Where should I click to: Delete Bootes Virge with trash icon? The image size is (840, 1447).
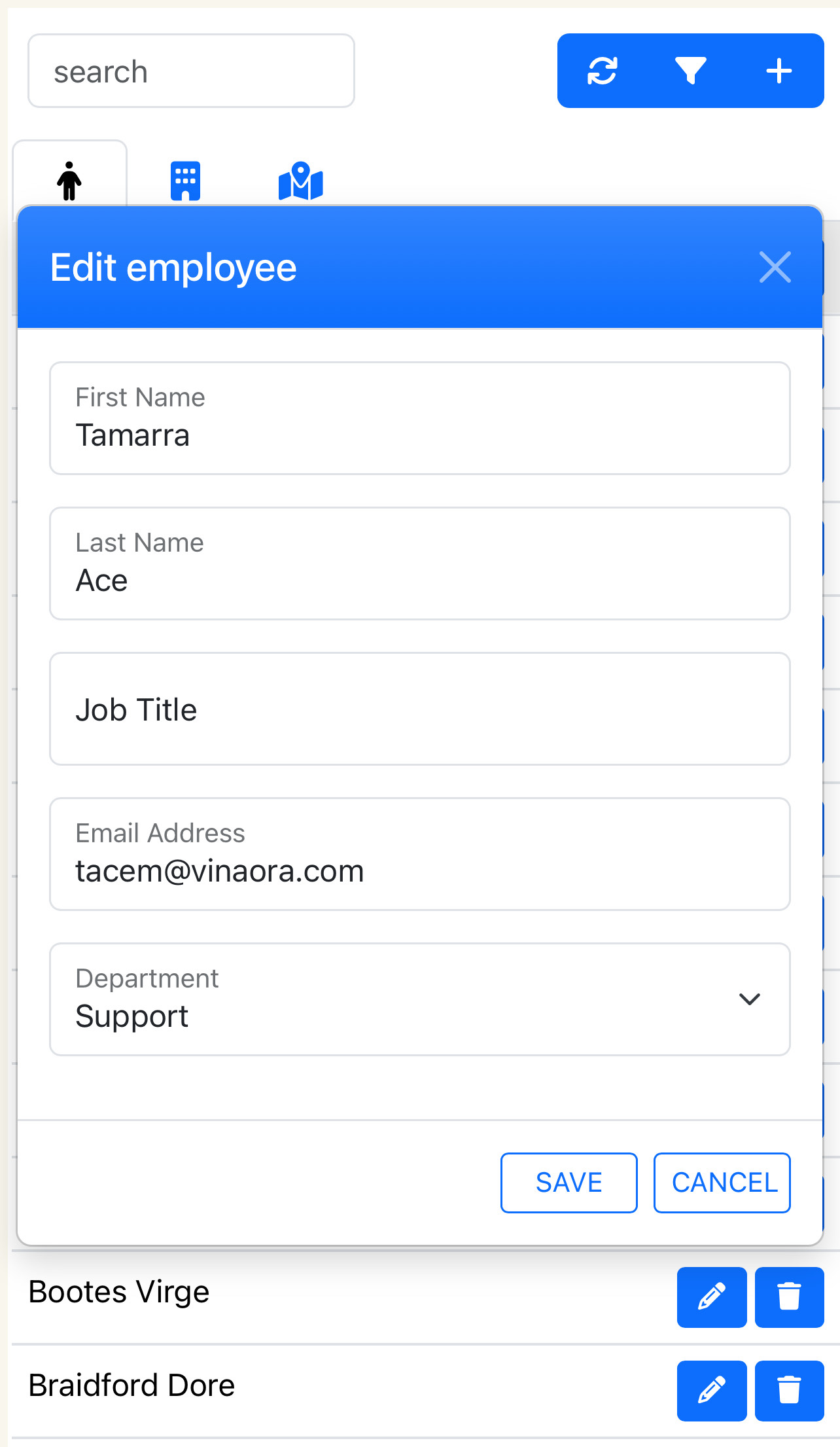[x=789, y=1296]
